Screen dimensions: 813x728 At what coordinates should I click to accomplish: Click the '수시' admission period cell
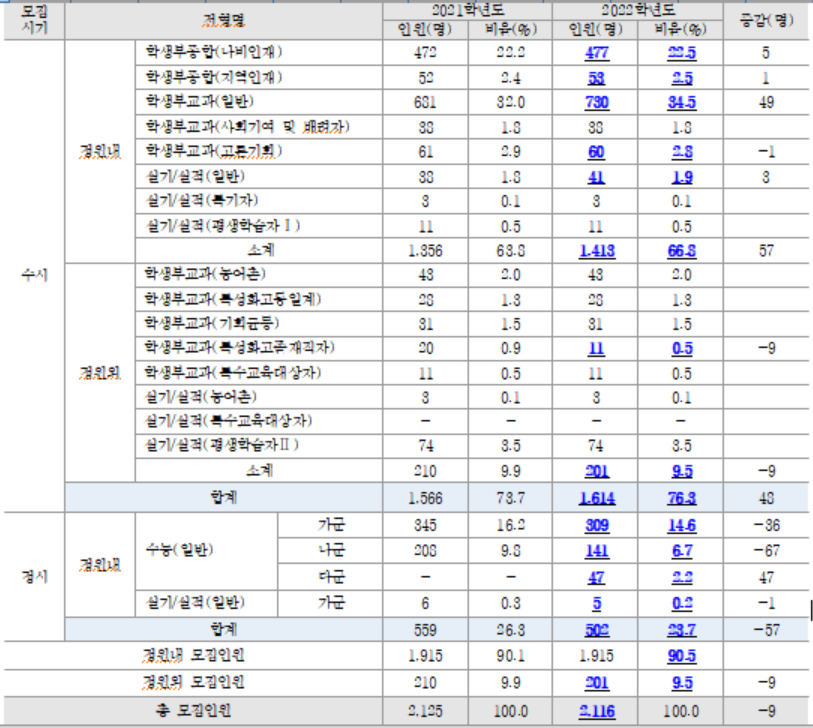click(34, 275)
